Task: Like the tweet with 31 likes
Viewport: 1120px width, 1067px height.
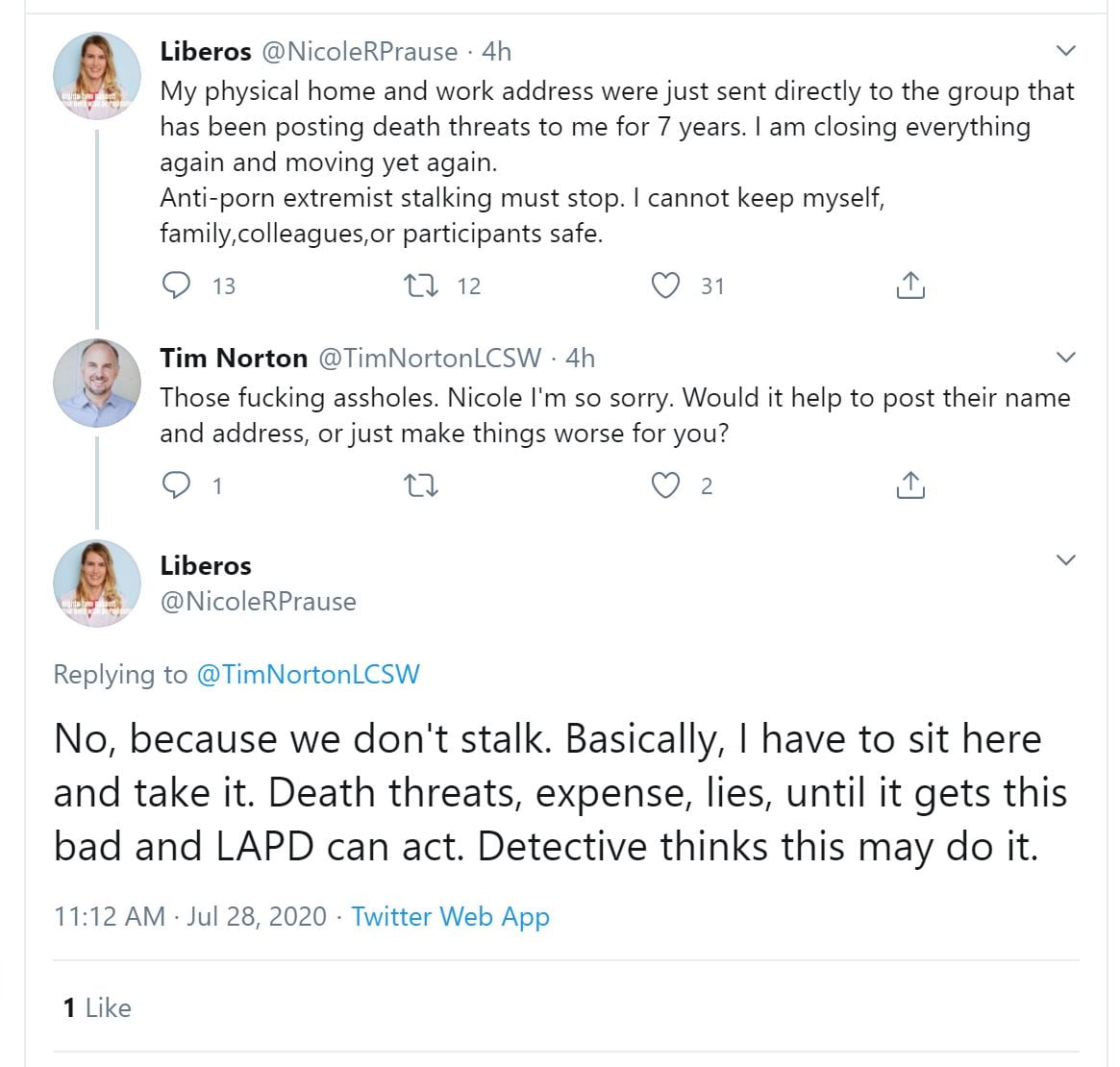Action: click(665, 285)
